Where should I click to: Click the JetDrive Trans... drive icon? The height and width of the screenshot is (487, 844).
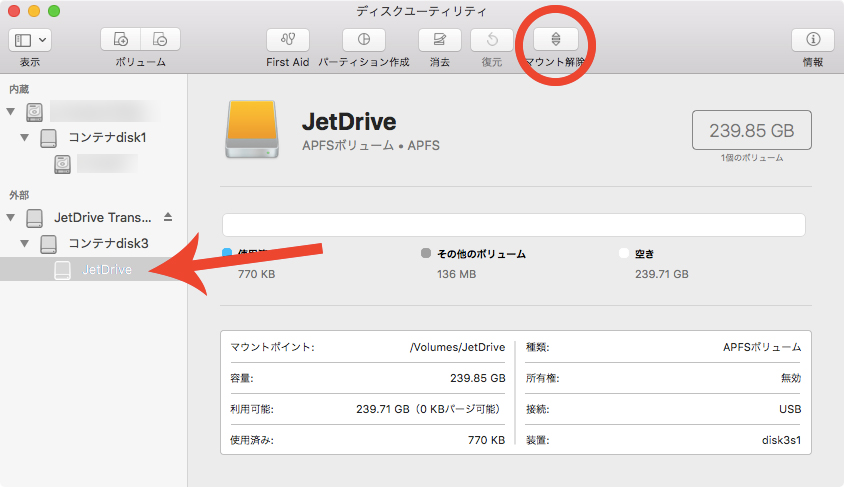click(x=34, y=218)
